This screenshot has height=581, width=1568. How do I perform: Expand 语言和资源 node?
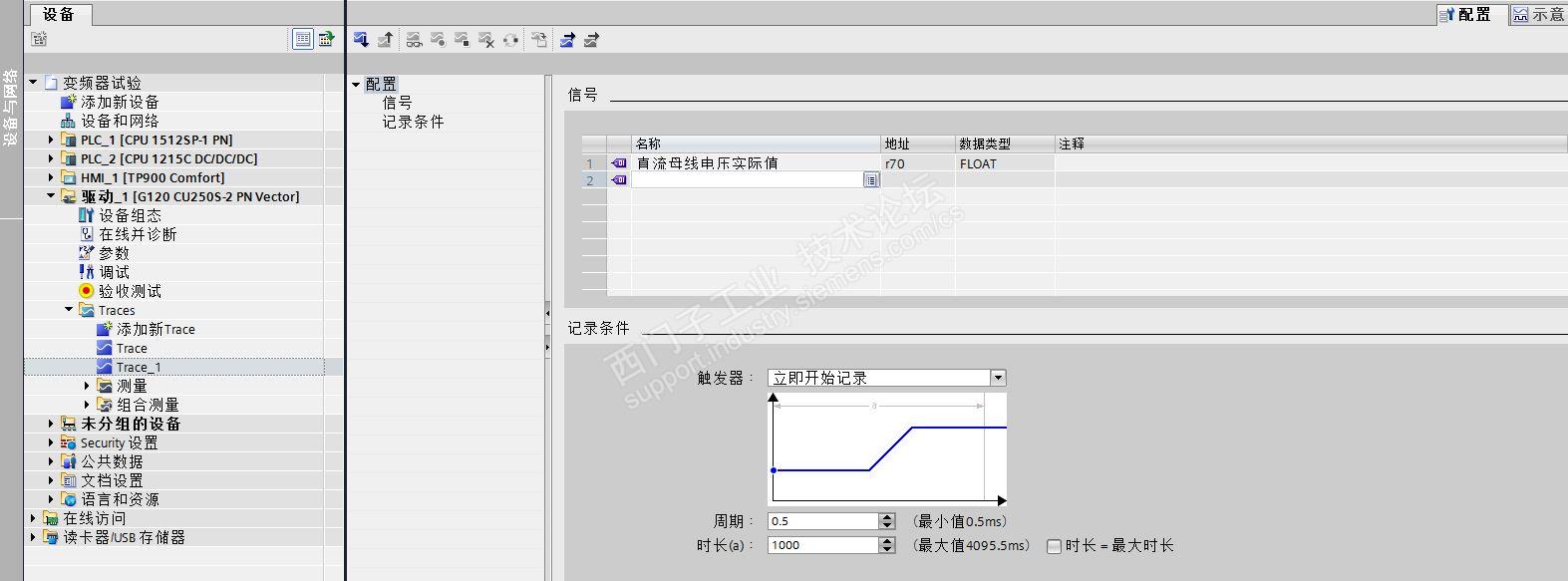(51, 499)
